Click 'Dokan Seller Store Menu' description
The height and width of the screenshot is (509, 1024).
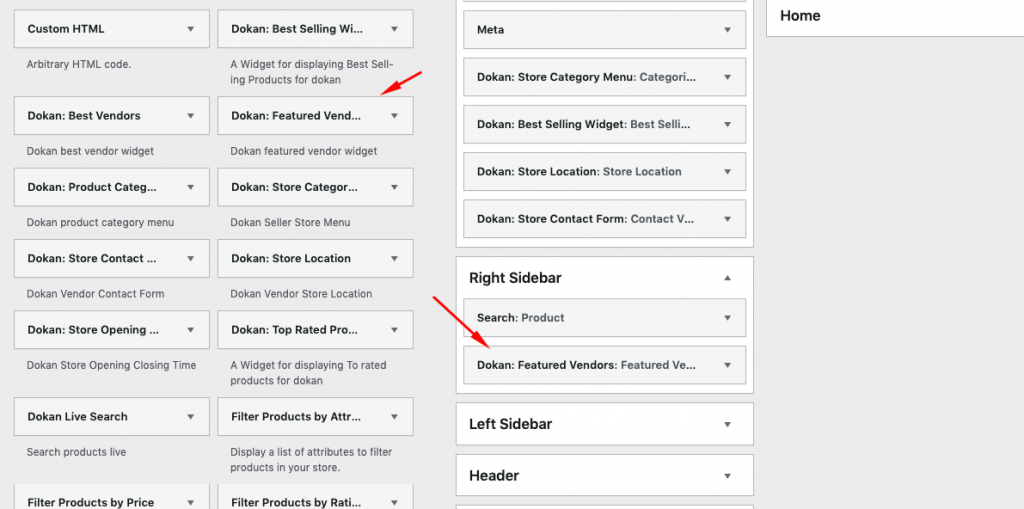290,222
